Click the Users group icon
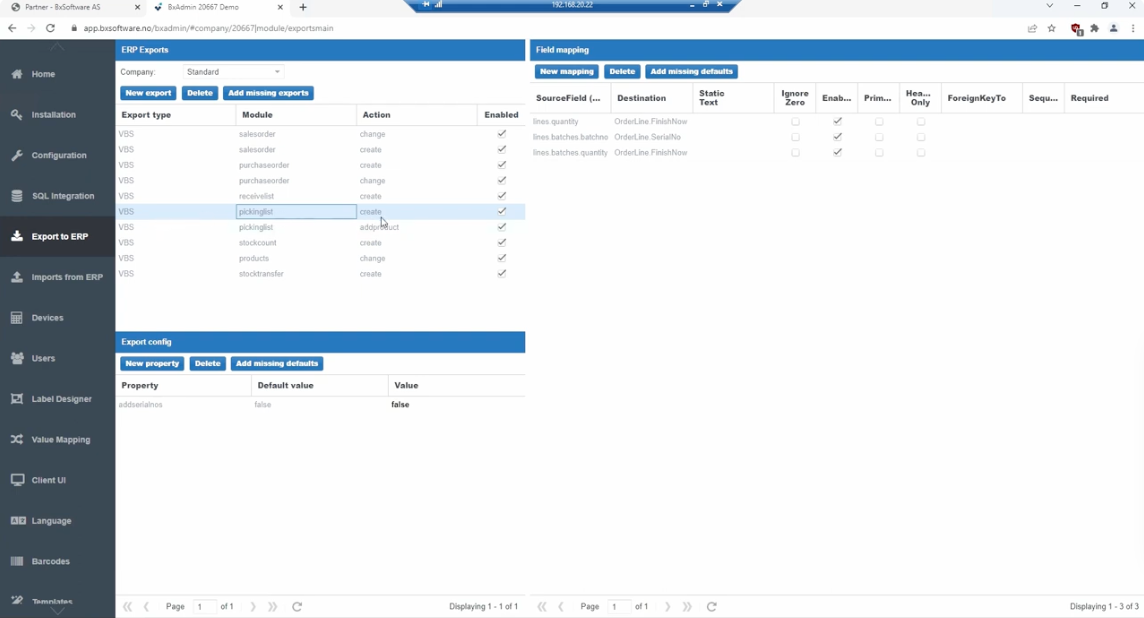This screenshot has height=618, width=1144. coord(17,358)
